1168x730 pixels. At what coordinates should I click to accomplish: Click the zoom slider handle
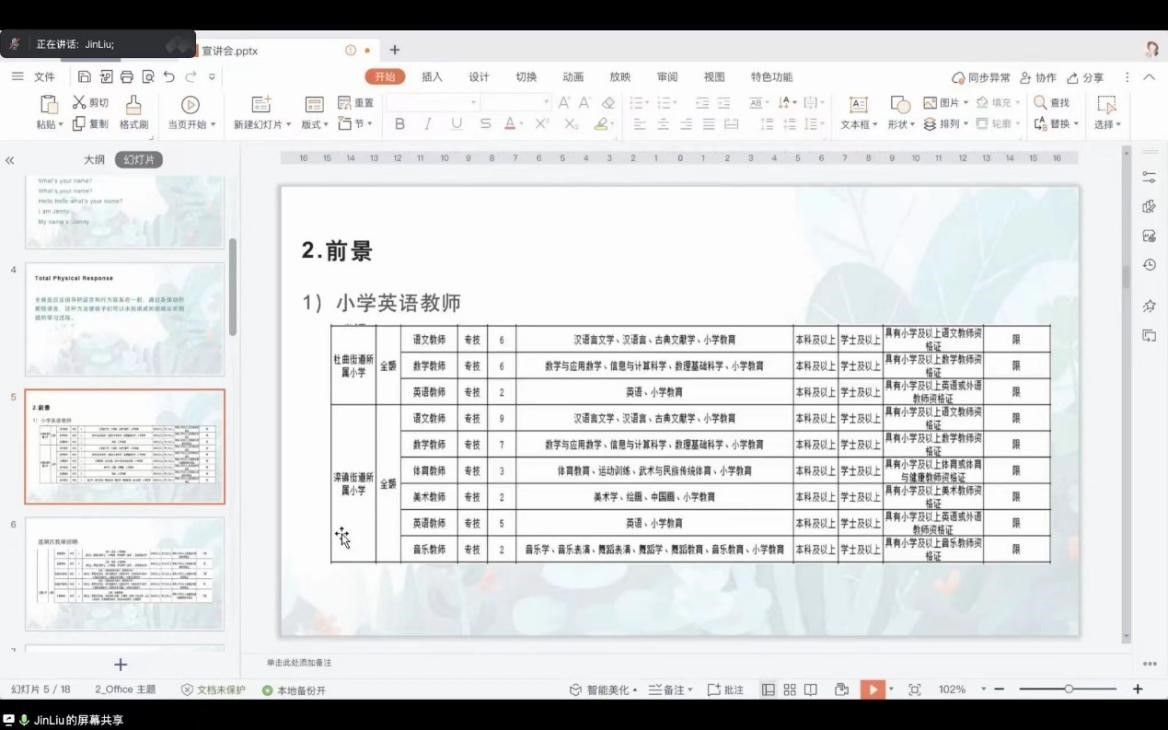[1068, 689]
